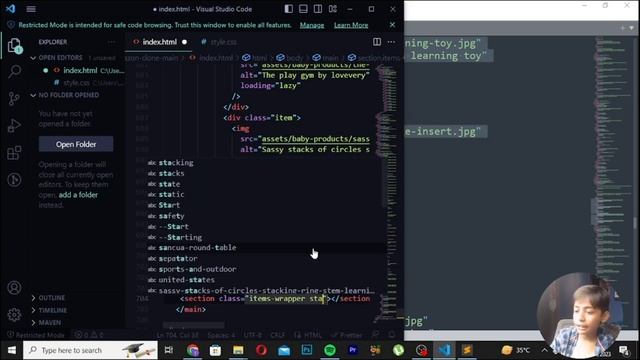Click the HTML language mode in status bar
This screenshot has width=640, height=360.
(308, 335)
